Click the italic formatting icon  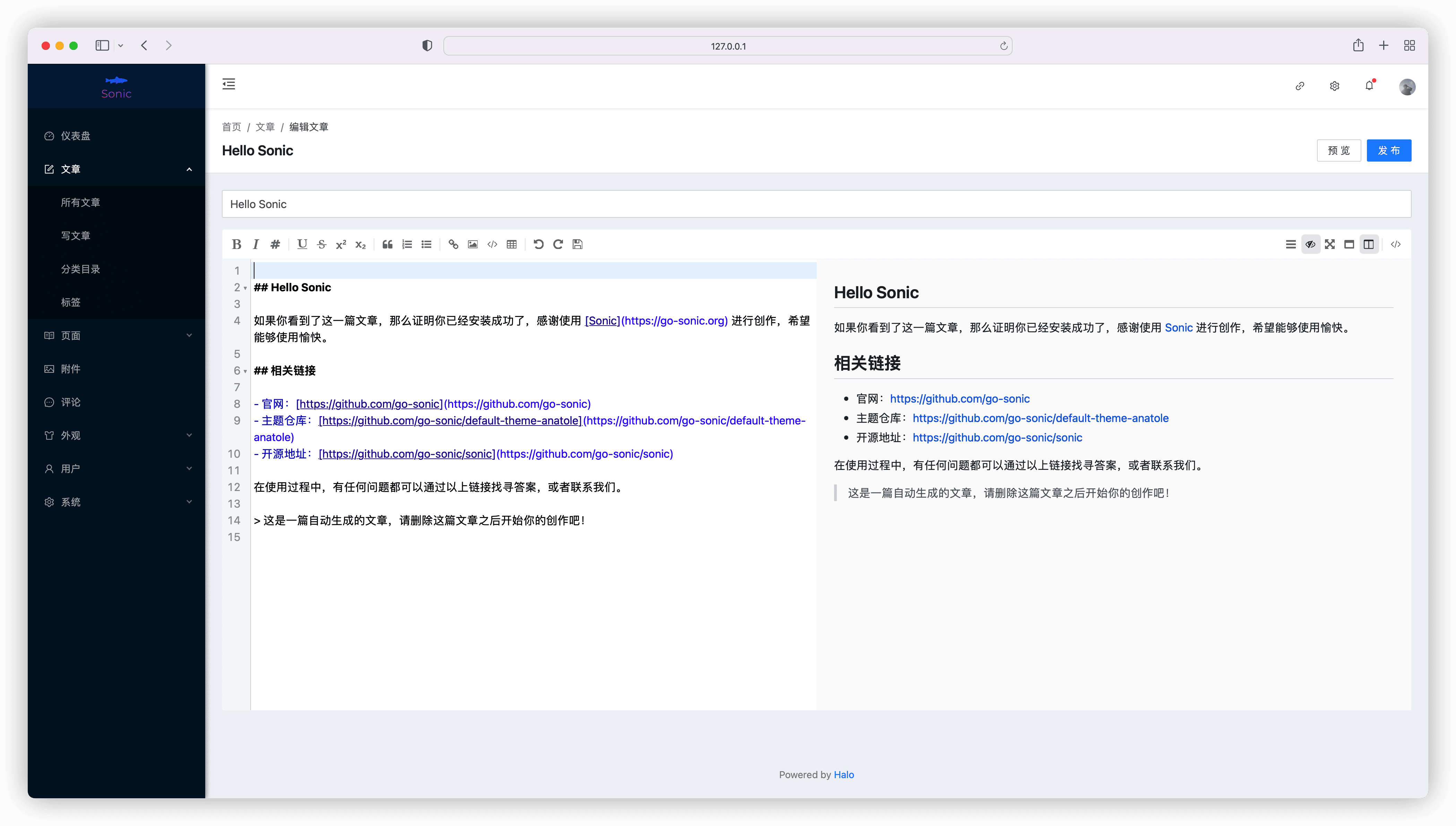pos(256,244)
